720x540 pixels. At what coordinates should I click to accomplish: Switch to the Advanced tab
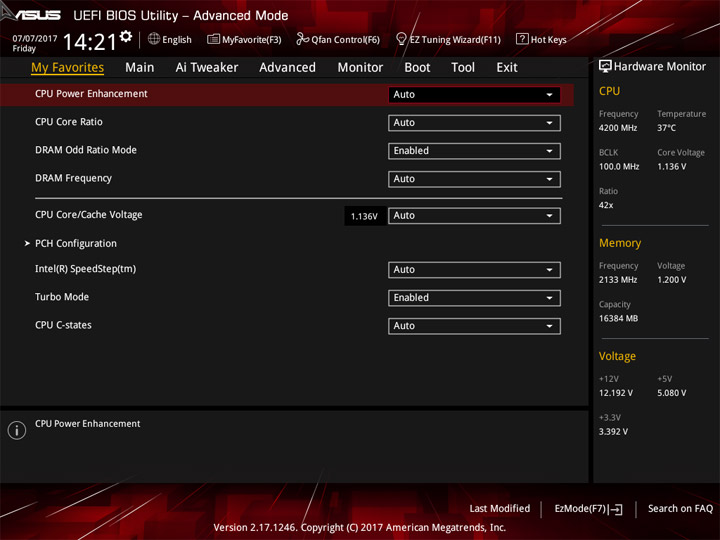pos(287,68)
